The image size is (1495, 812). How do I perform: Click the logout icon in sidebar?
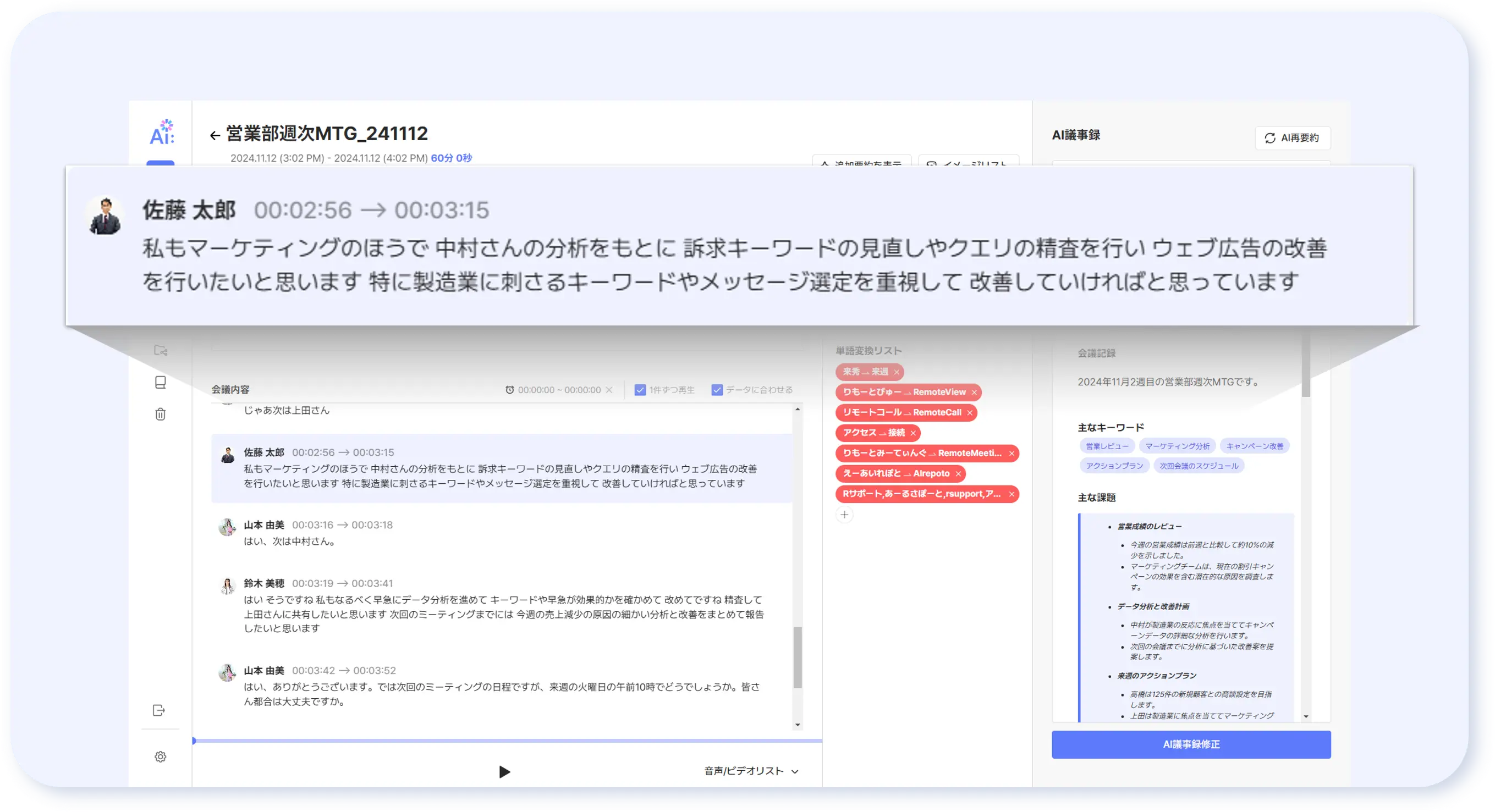coord(159,710)
